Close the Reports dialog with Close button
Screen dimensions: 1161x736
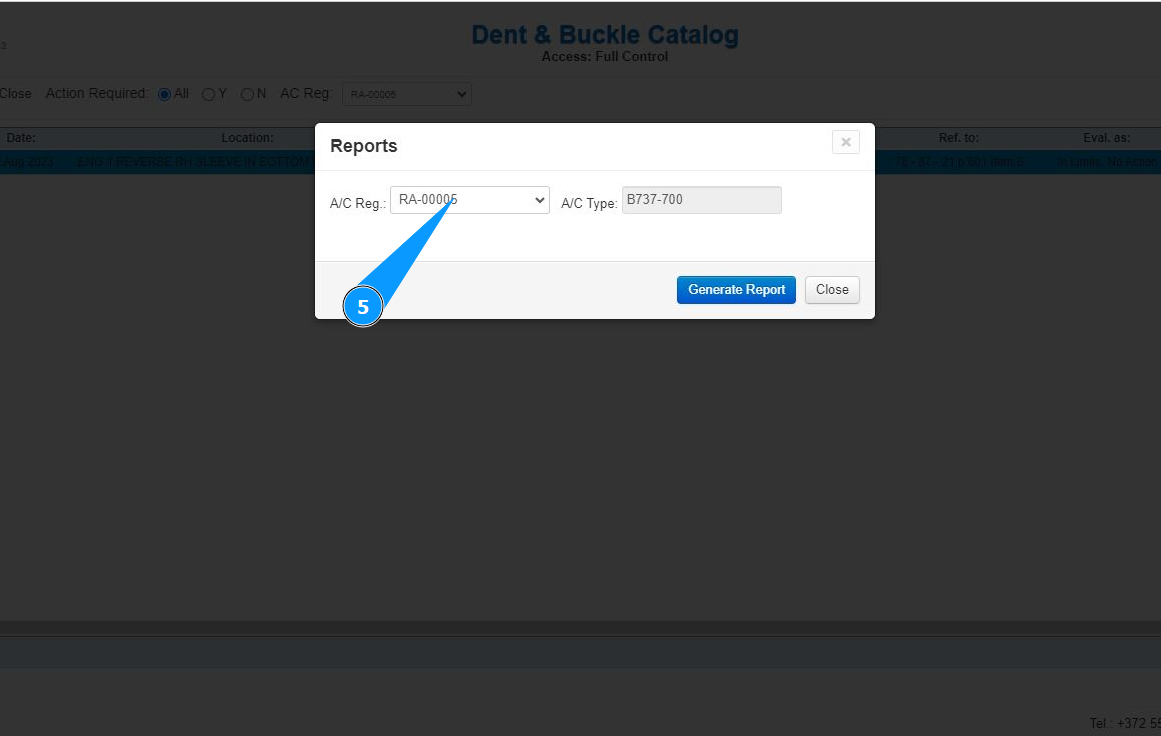tap(832, 290)
